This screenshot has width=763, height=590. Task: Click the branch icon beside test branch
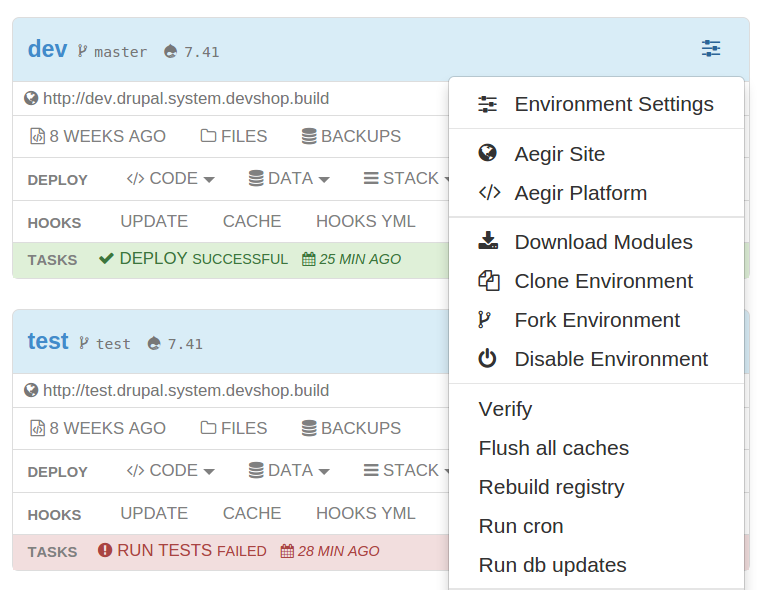point(84,343)
